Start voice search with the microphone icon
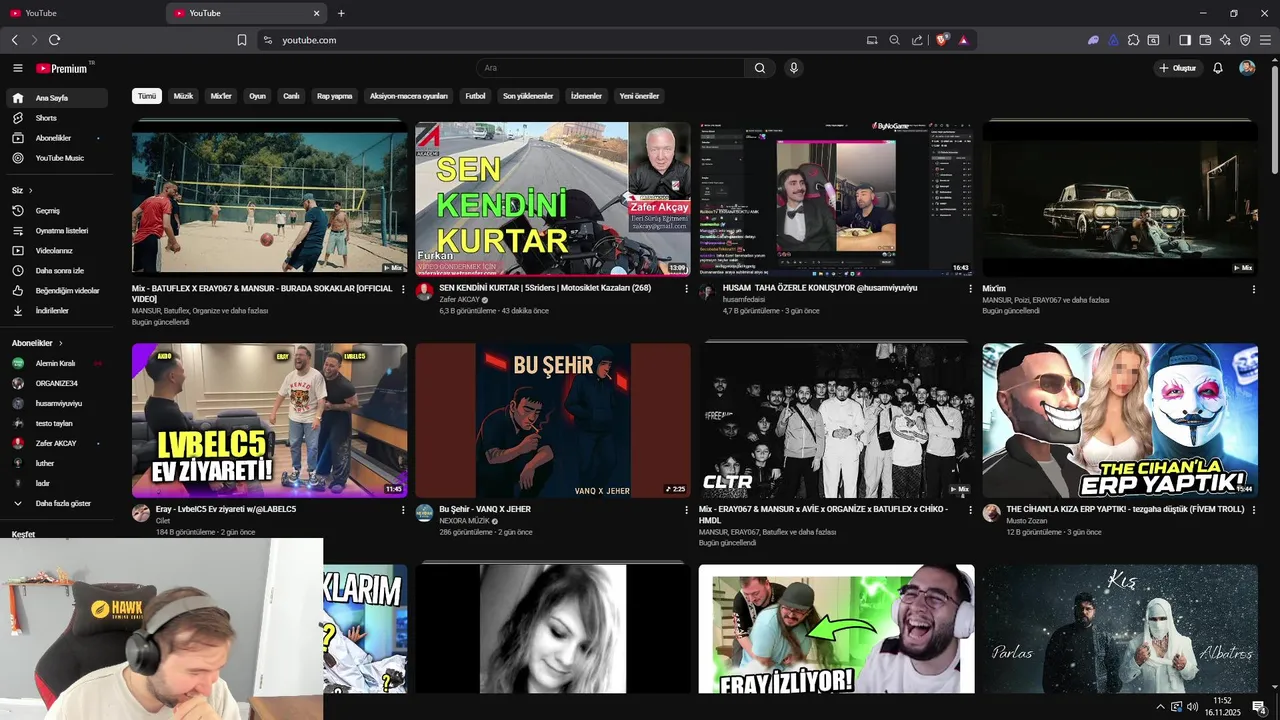The width and height of the screenshot is (1280, 720). pos(793,68)
